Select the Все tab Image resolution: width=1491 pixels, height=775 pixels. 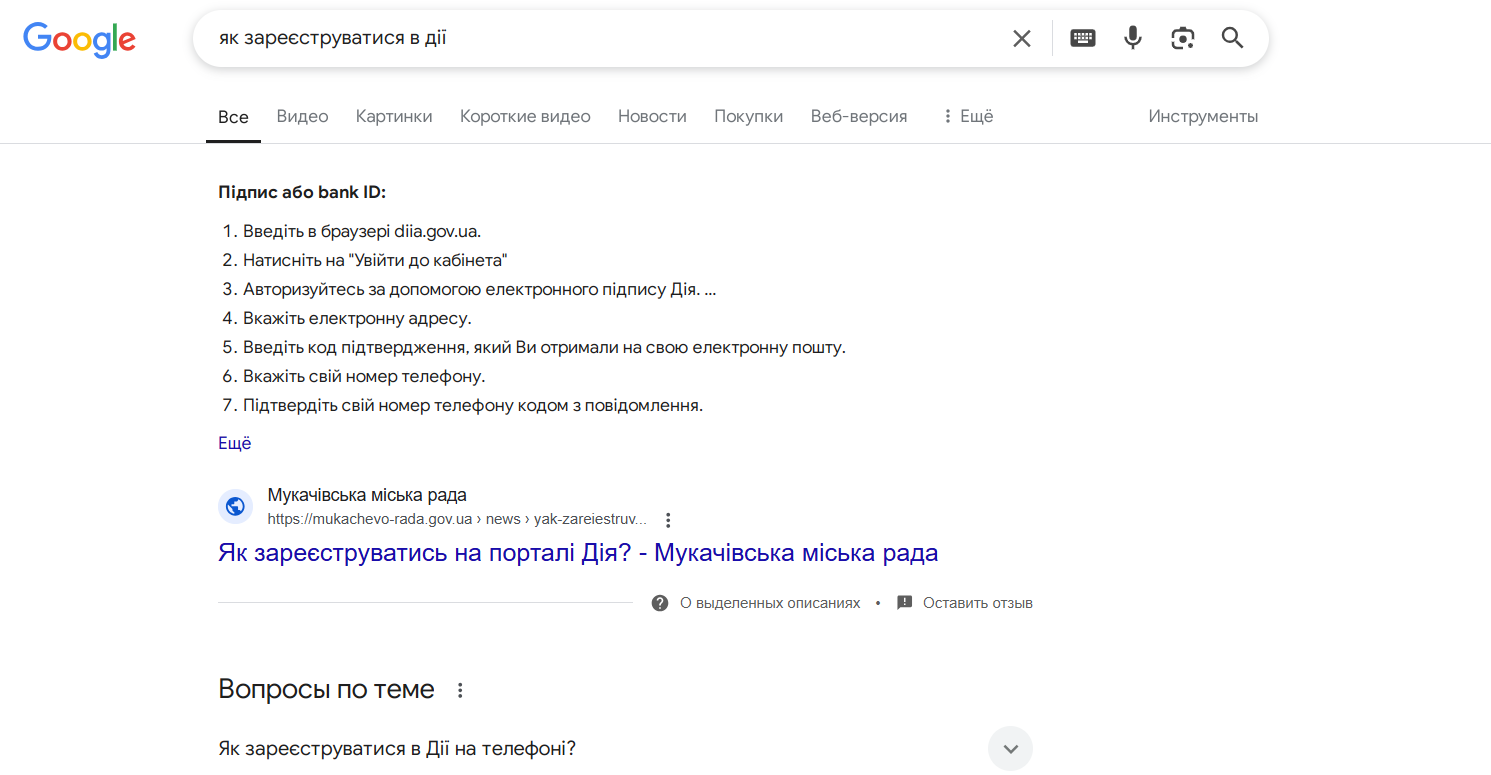point(233,117)
